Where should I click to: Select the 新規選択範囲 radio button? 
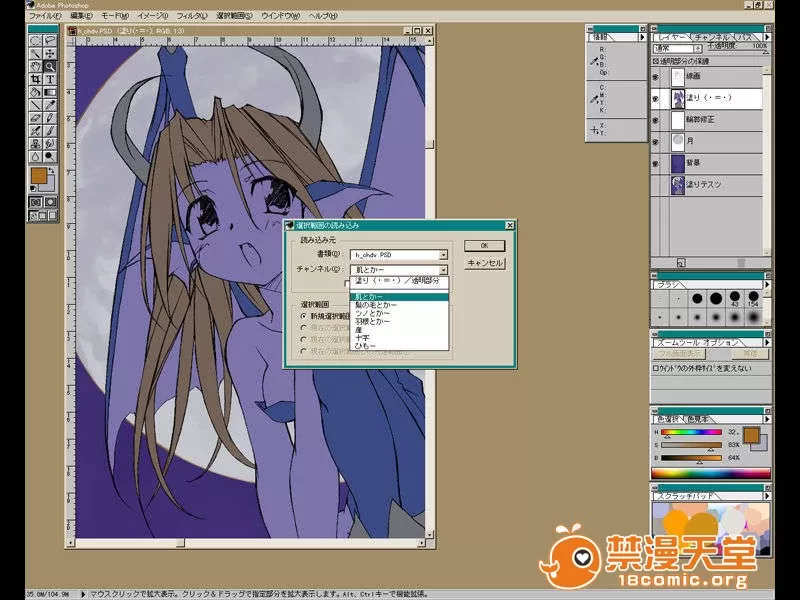click(x=304, y=316)
